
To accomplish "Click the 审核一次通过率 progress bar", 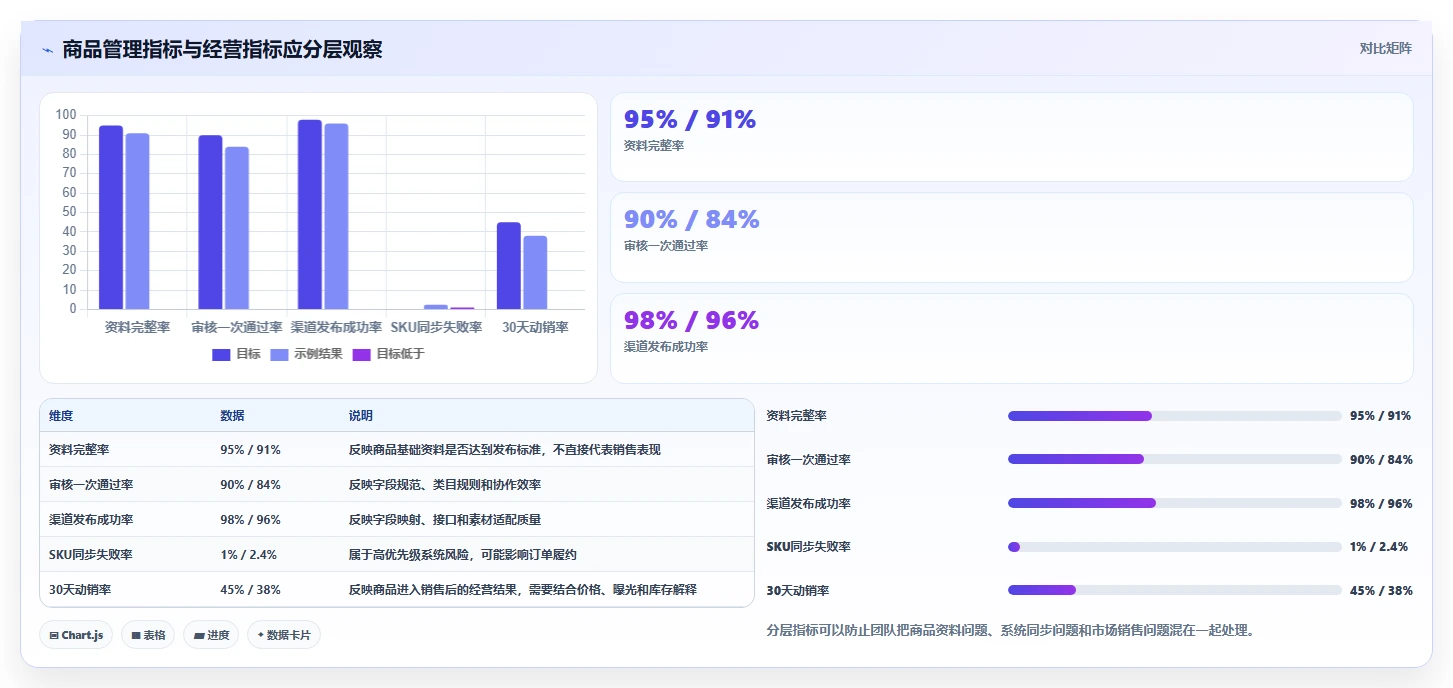I will point(1174,459).
